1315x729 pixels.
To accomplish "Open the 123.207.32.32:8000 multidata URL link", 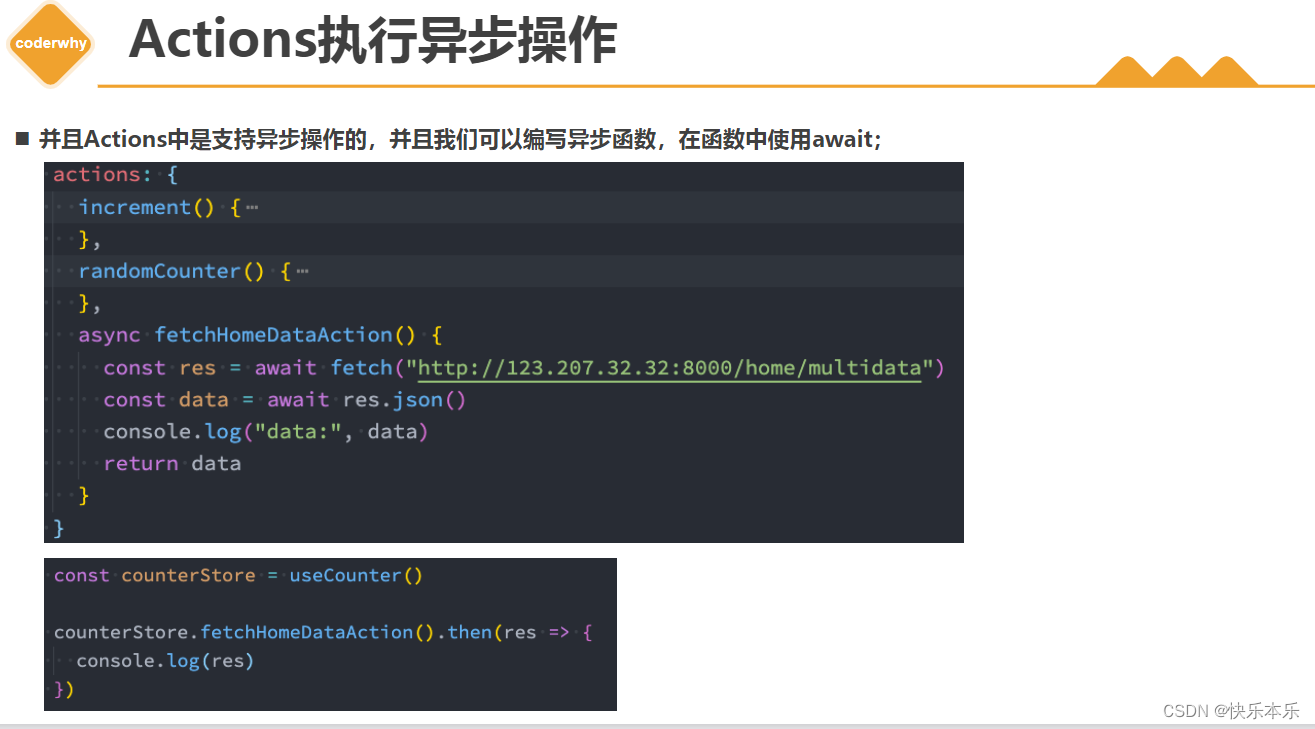I will 669,368.
